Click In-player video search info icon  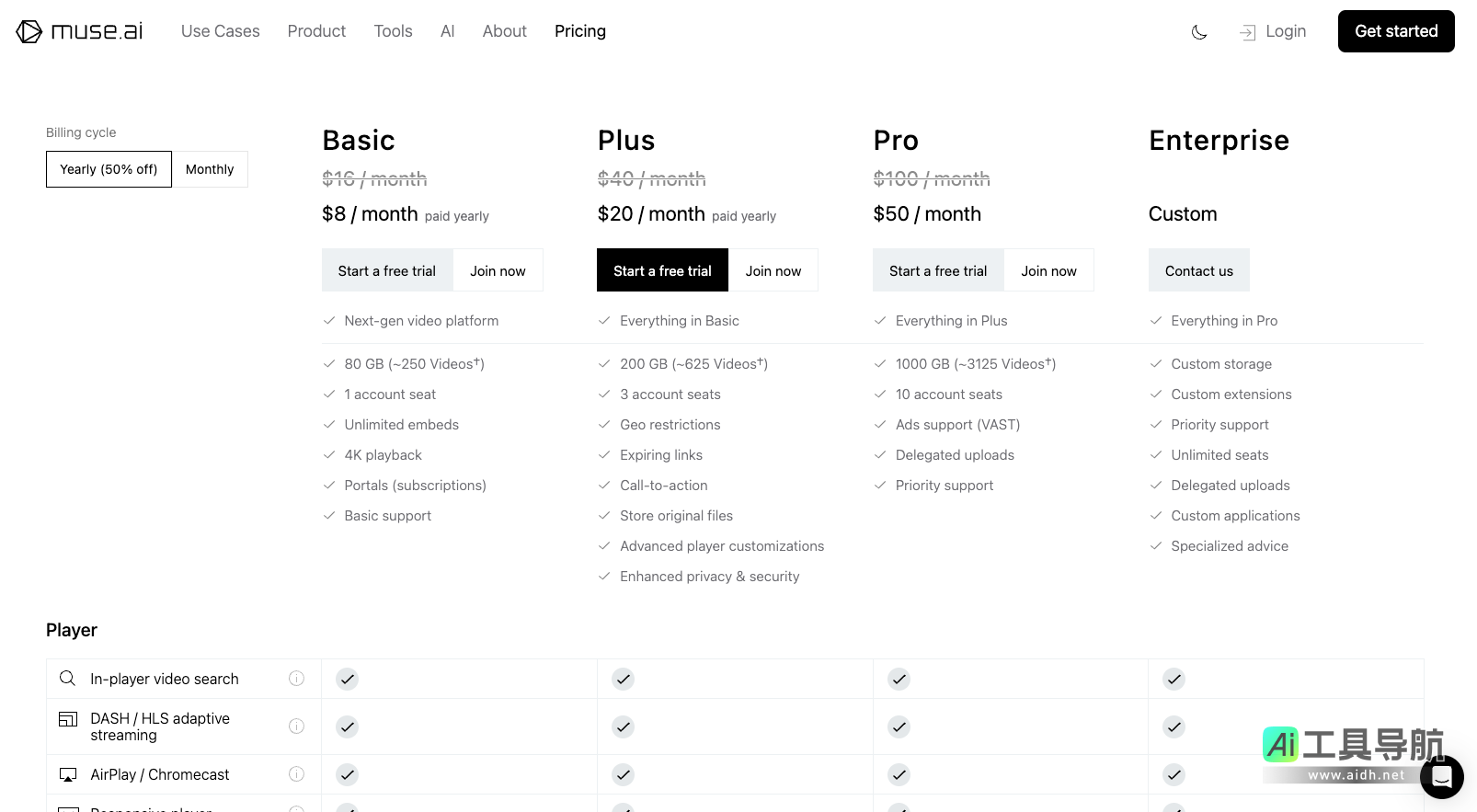click(x=296, y=679)
